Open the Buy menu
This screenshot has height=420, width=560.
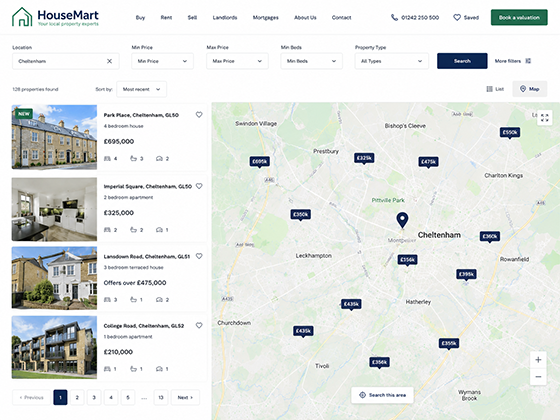coord(140,18)
